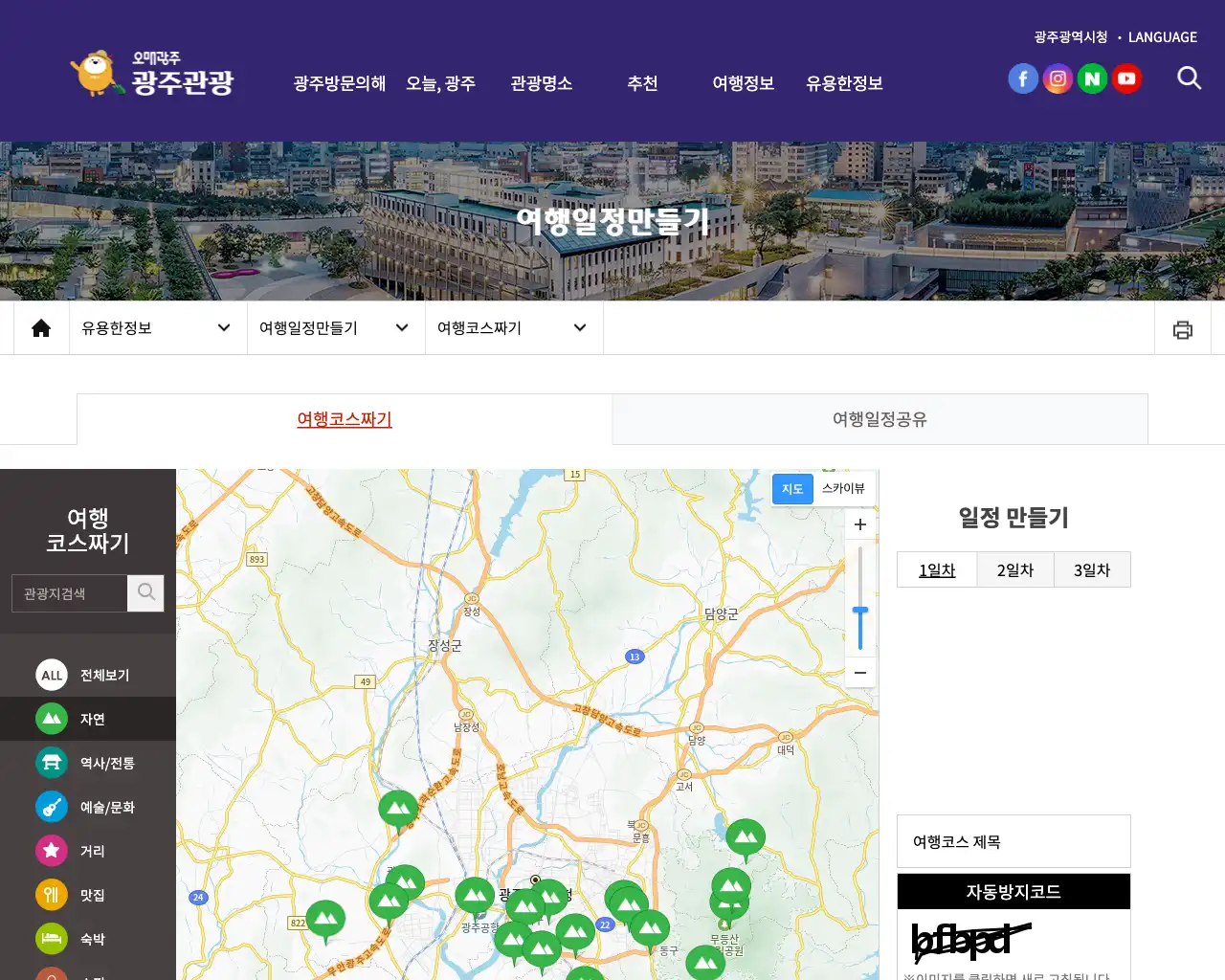Viewport: 1225px width, 980px height.
Task: Click the 역사/전통 category label
Action: point(107,764)
